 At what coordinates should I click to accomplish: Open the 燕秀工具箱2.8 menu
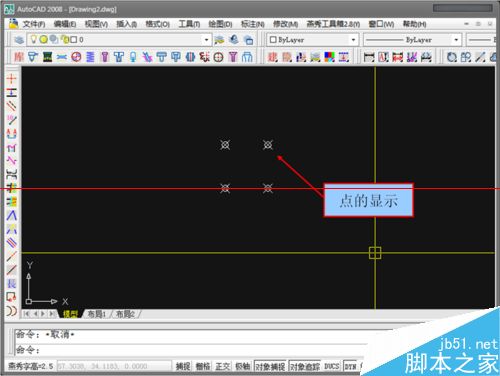(x=333, y=24)
